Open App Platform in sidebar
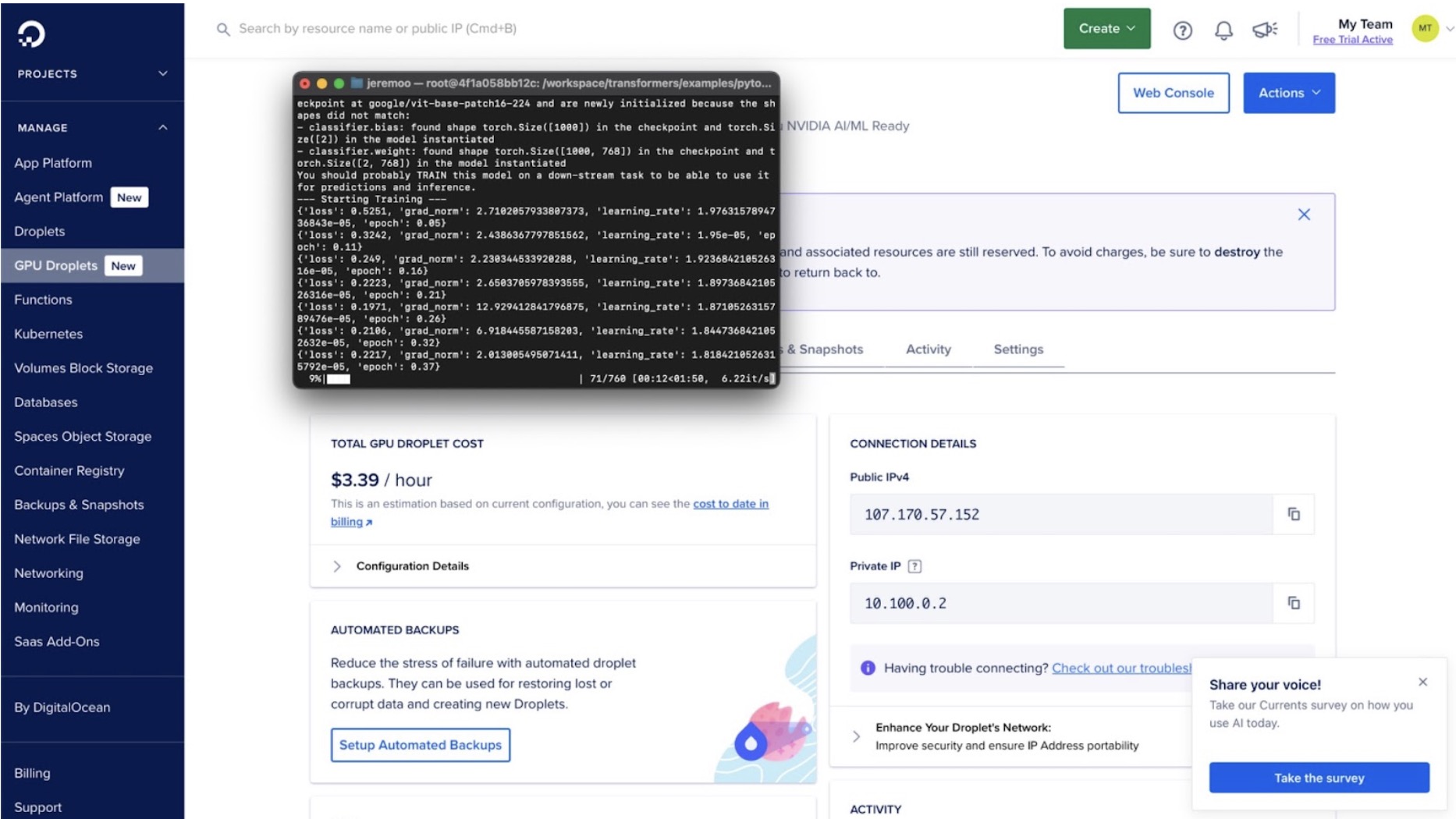 click(53, 163)
